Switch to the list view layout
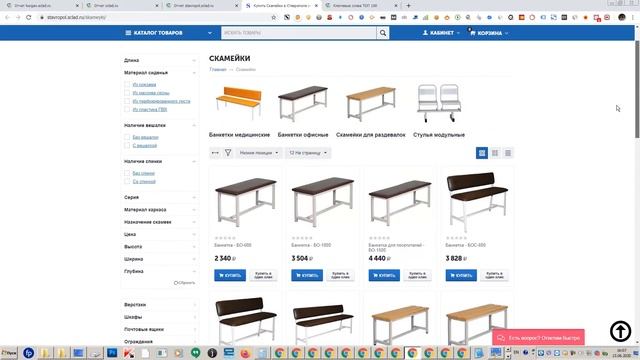This screenshot has height=360, width=640. point(508,153)
